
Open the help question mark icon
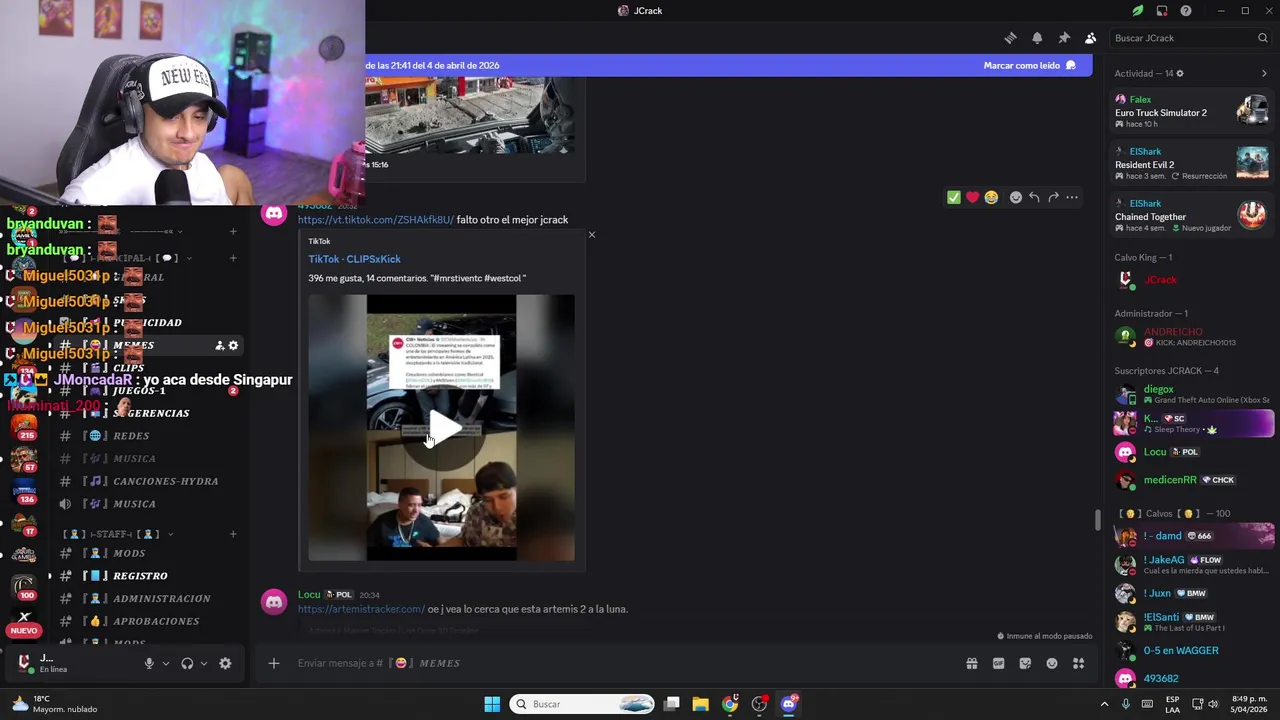pos(1186,11)
